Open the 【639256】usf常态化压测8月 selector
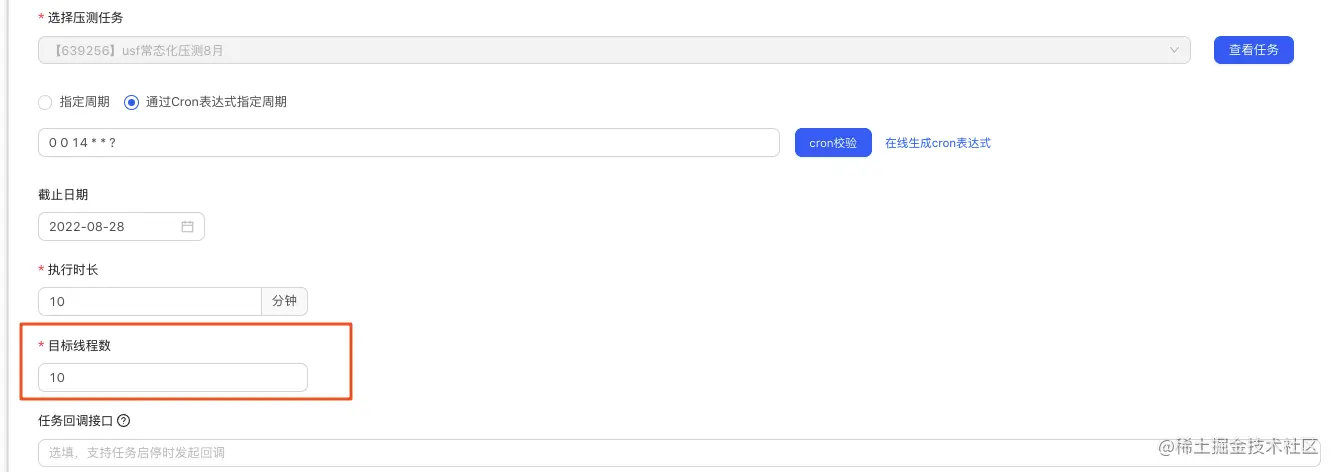1334x472 pixels. click(600, 50)
